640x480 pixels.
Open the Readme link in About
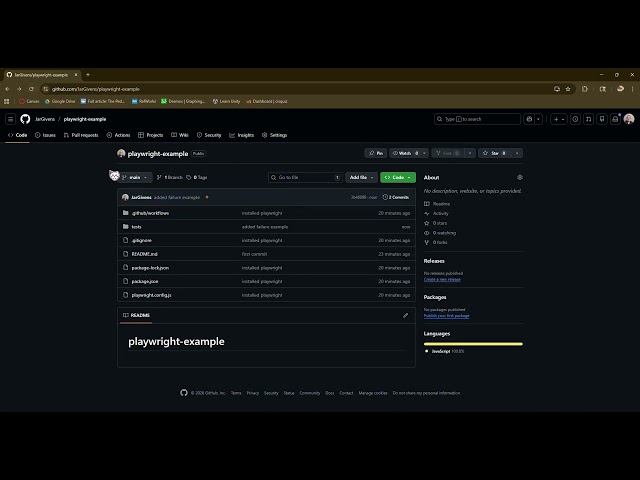tap(437, 204)
